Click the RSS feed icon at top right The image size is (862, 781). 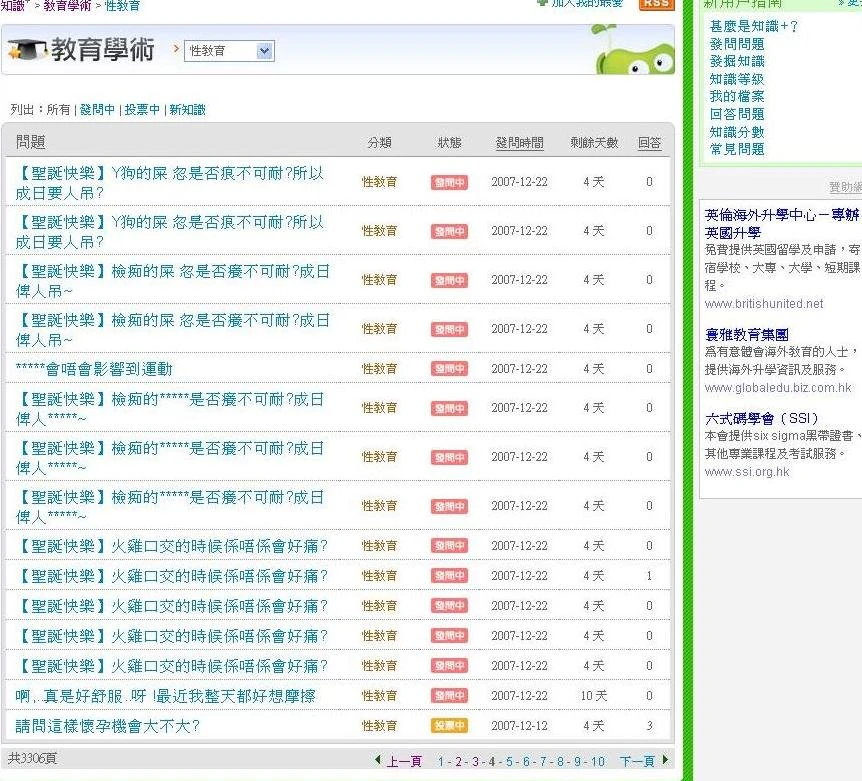tap(656, 5)
